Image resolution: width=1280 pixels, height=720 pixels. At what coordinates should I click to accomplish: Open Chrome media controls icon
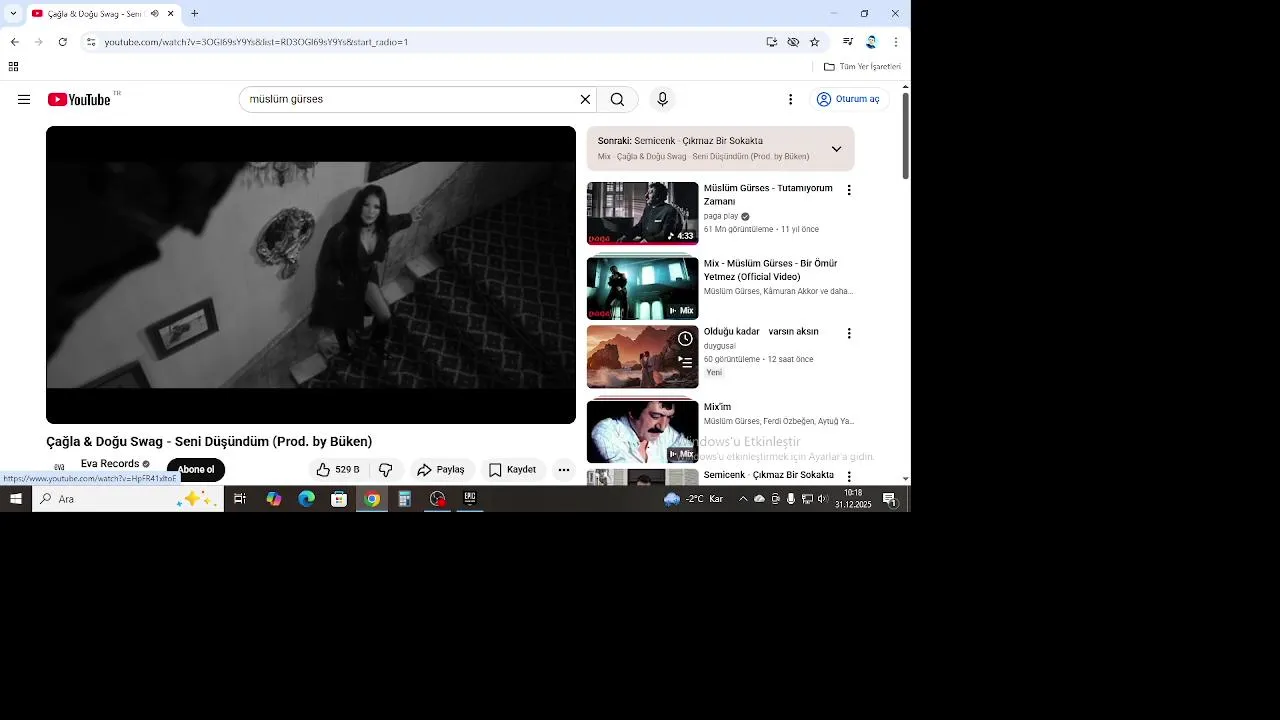tap(848, 42)
